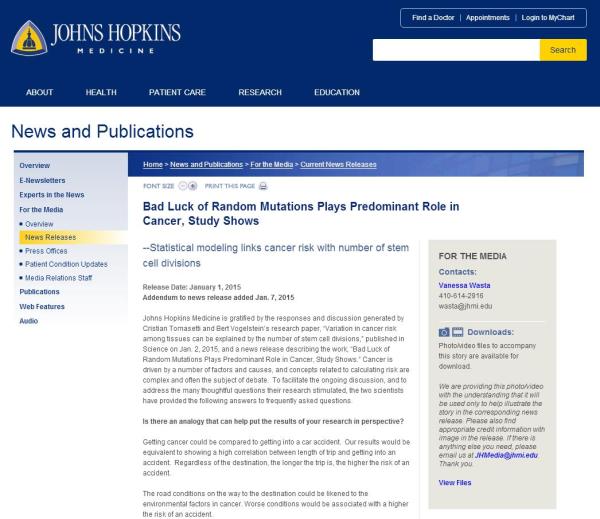
Task: Click the film strip icon beside Downloads
Action: pos(458,332)
